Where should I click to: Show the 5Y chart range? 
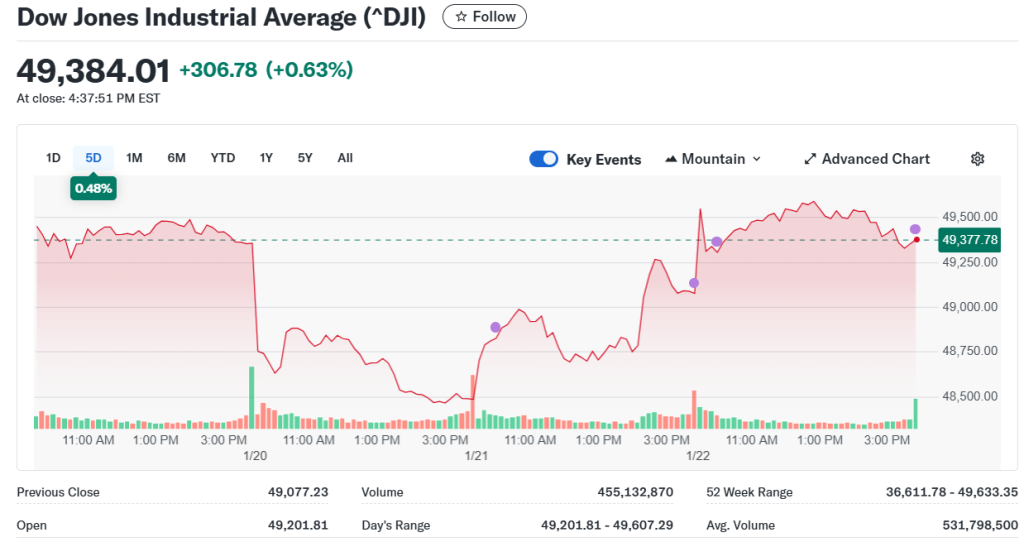point(305,158)
